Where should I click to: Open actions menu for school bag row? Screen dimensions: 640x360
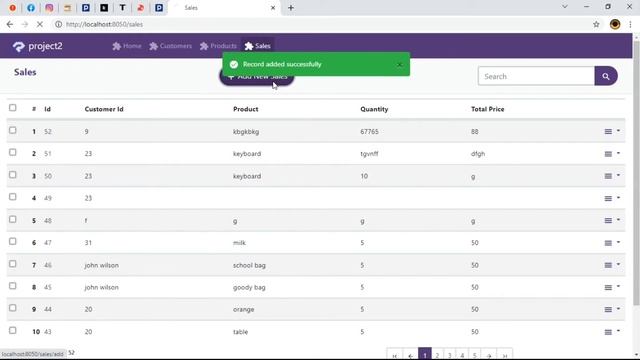[x=612, y=265]
